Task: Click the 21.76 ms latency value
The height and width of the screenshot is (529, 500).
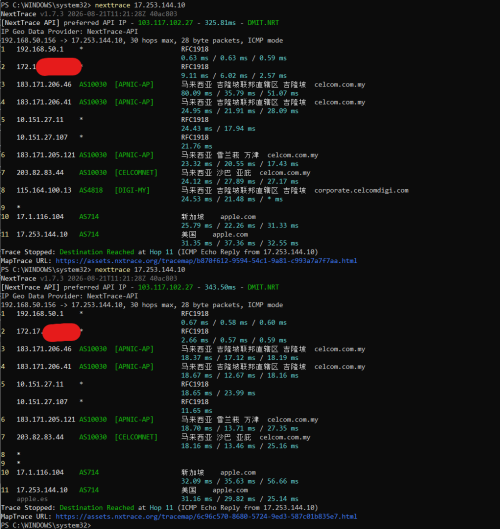Action: (x=197, y=146)
